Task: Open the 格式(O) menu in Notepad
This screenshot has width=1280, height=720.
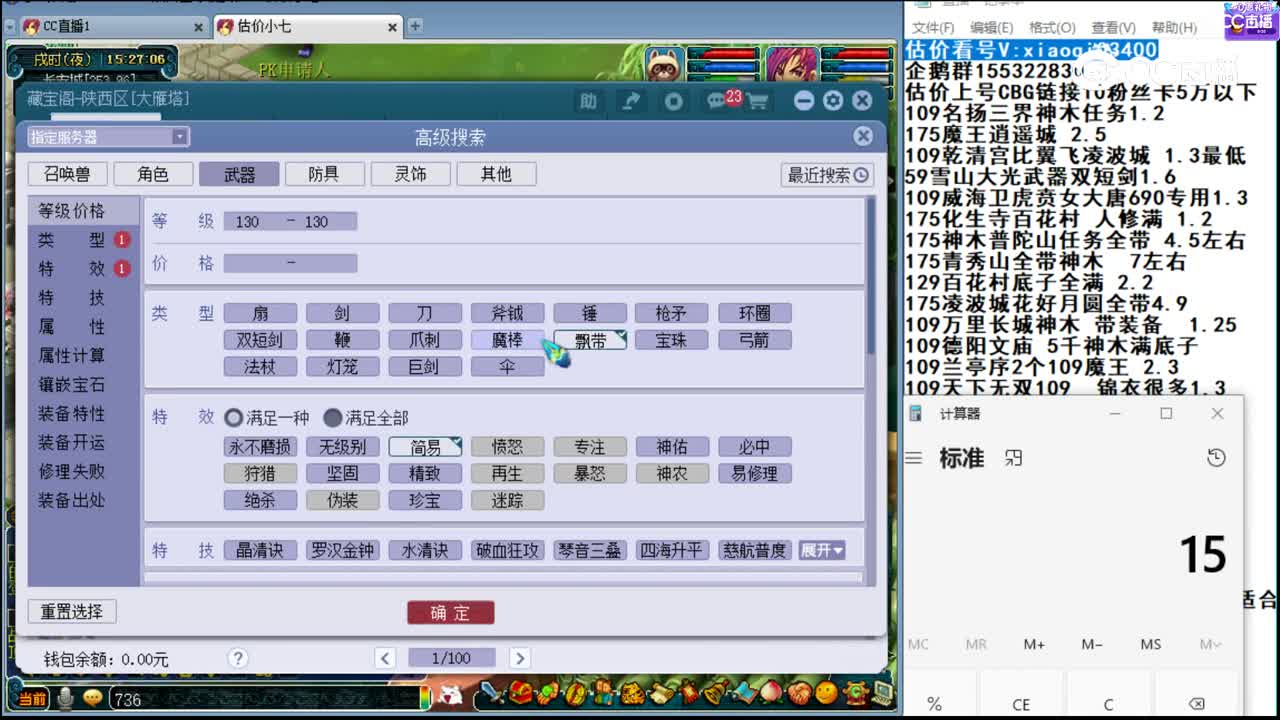Action: [1052, 28]
